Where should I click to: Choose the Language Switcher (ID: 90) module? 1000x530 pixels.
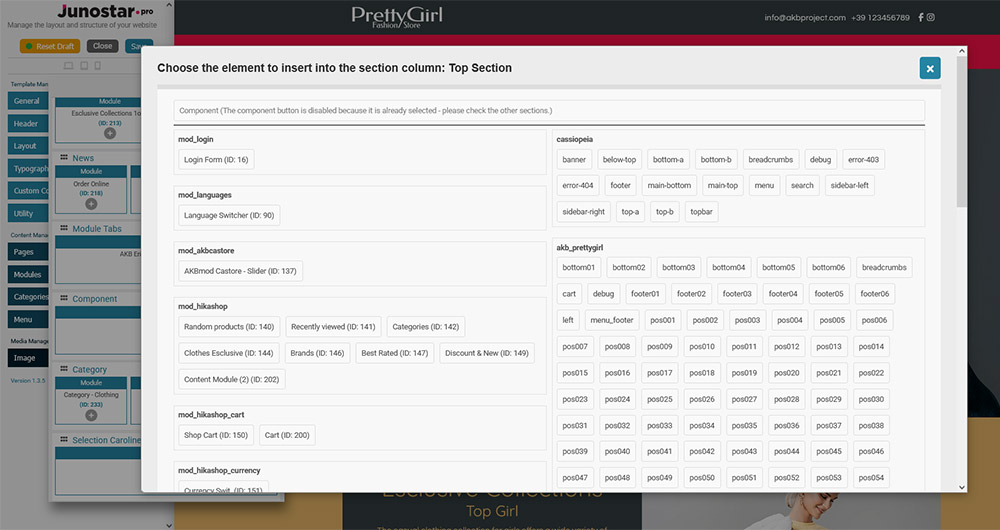pos(228,215)
